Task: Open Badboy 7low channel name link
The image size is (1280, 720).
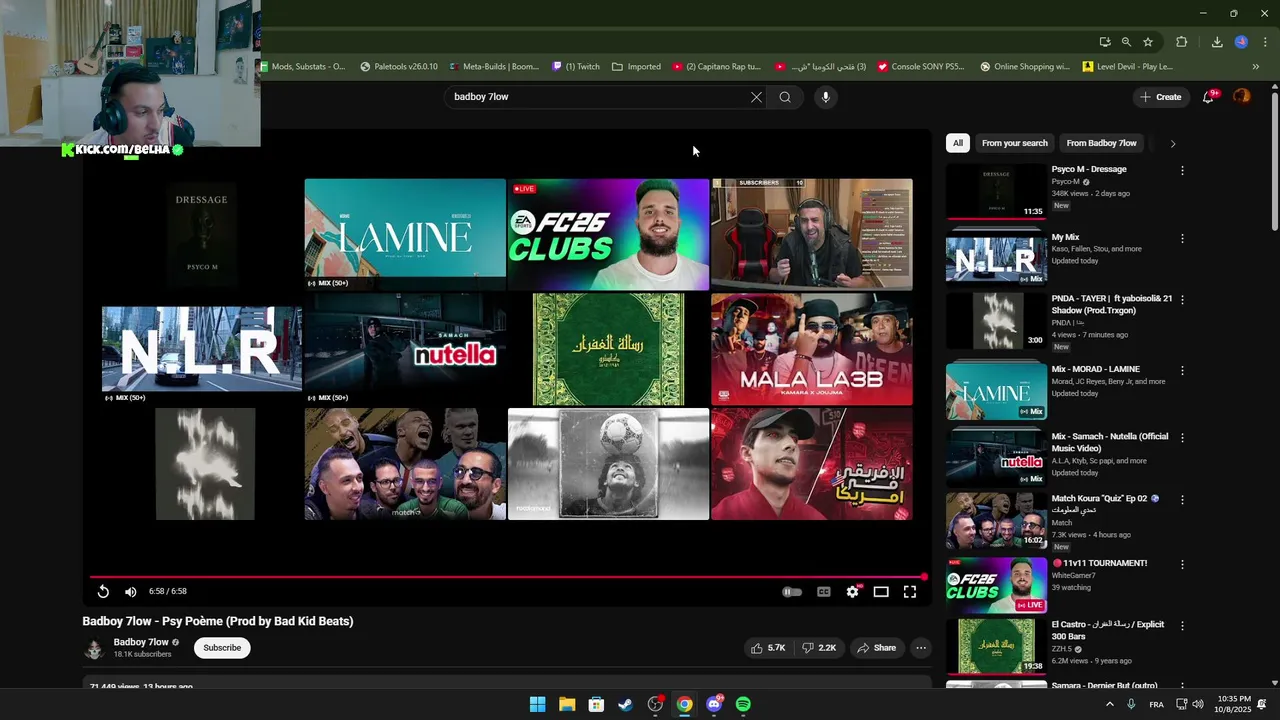Action: [141, 642]
